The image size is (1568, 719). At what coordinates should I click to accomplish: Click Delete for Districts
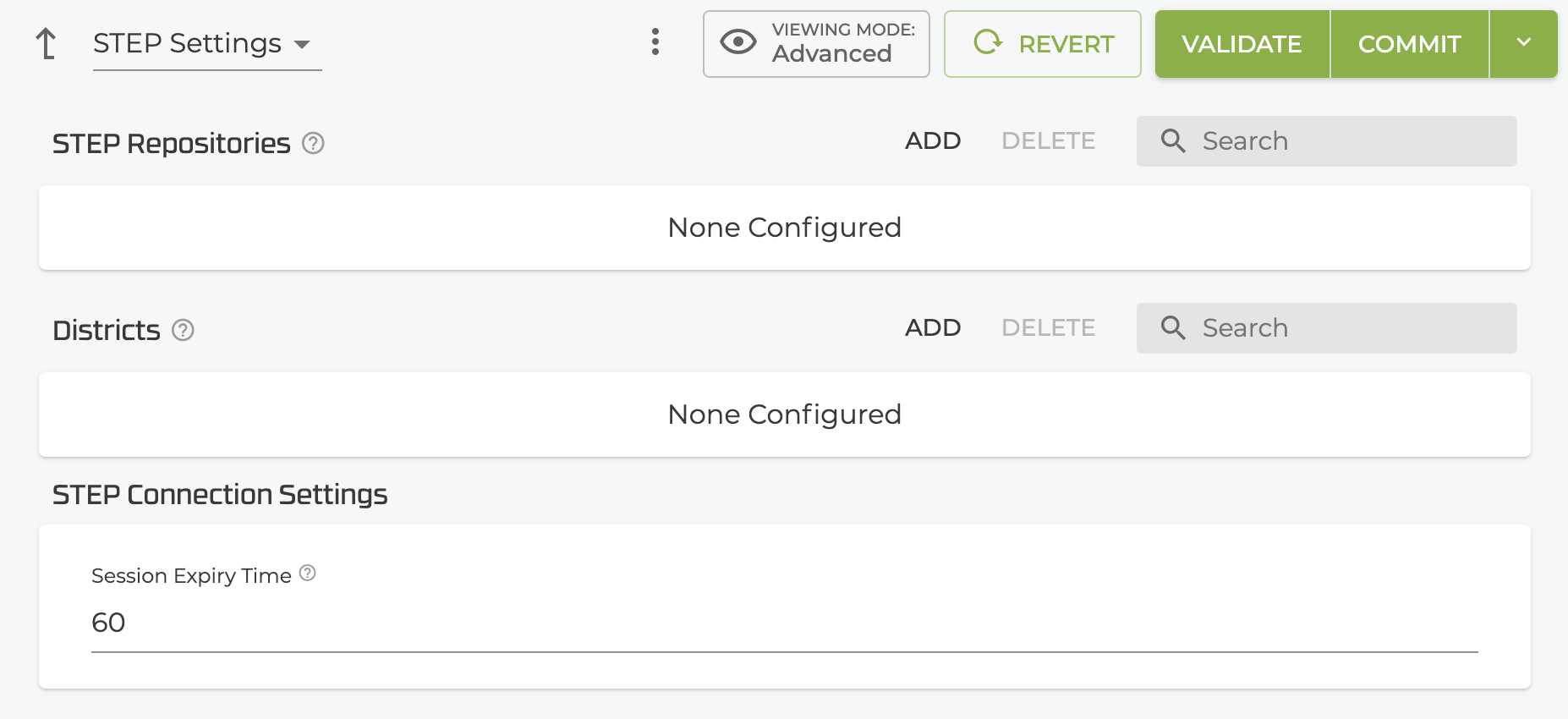[1048, 327]
